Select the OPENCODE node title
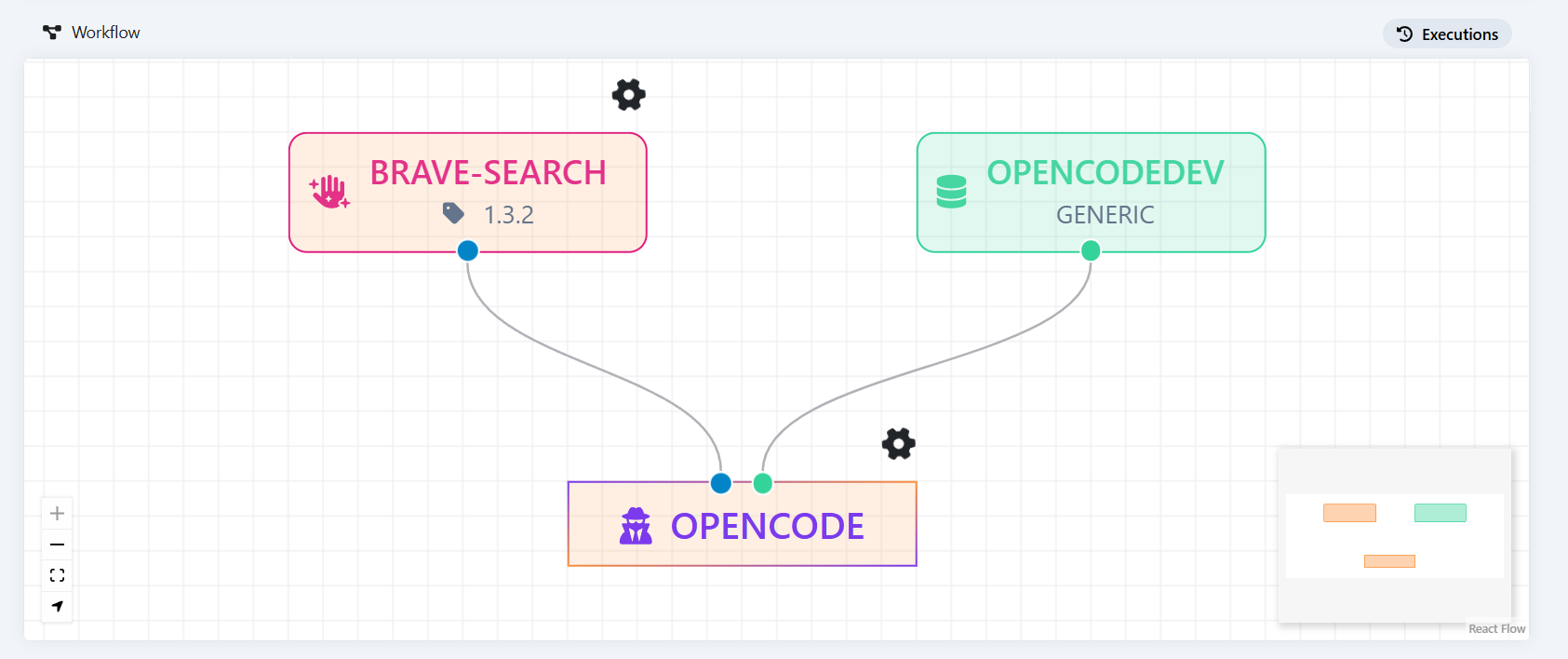 tap(768, 526)
